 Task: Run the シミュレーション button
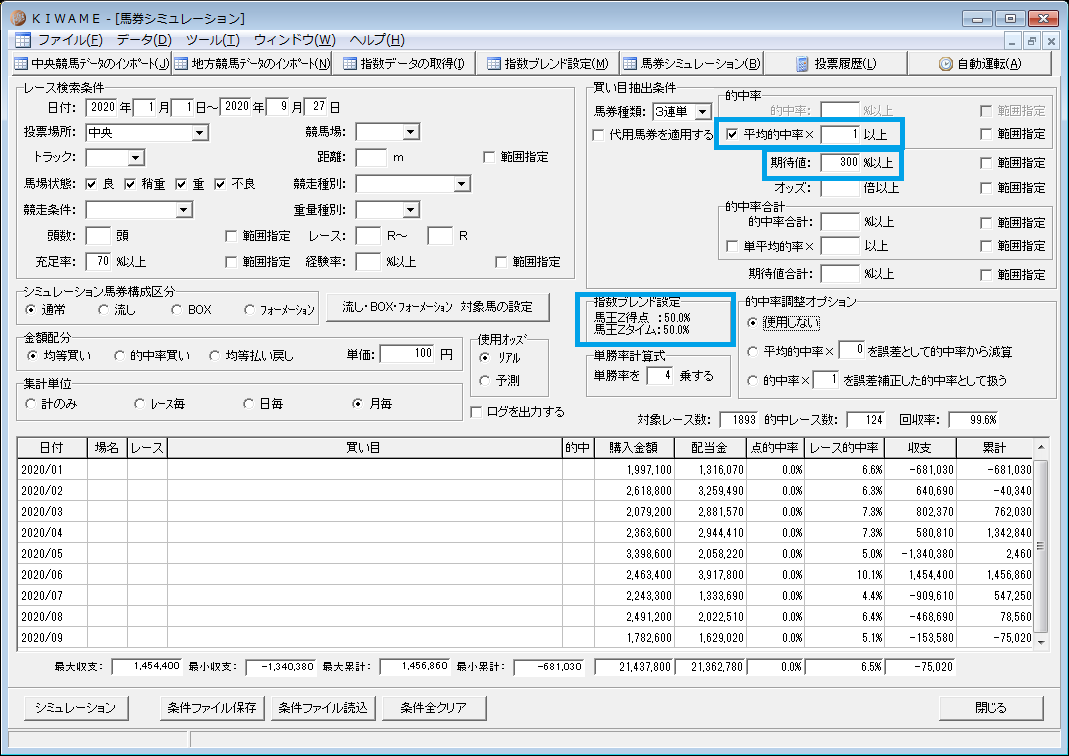coord(76,708)
